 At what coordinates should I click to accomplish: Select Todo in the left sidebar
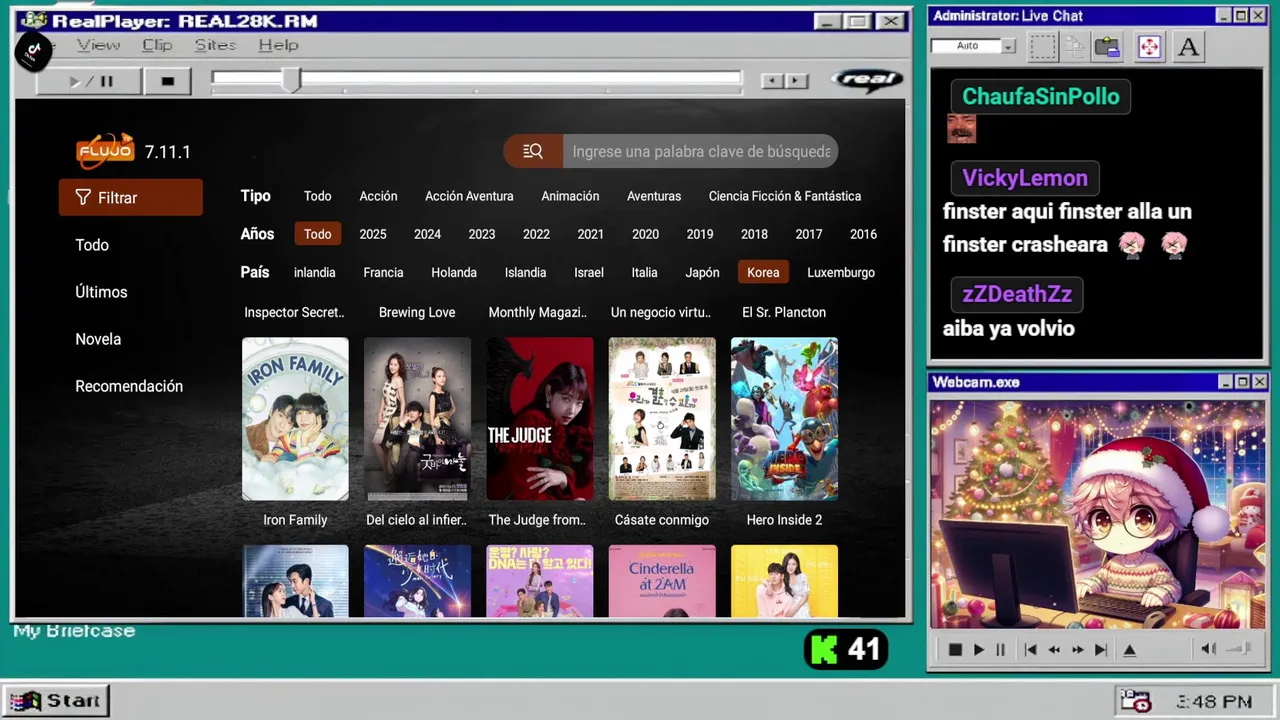[92, 245]
